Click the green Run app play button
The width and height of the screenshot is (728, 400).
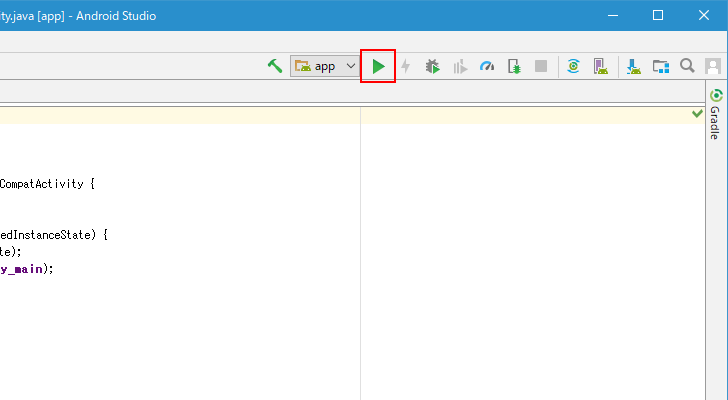[378, 66]
